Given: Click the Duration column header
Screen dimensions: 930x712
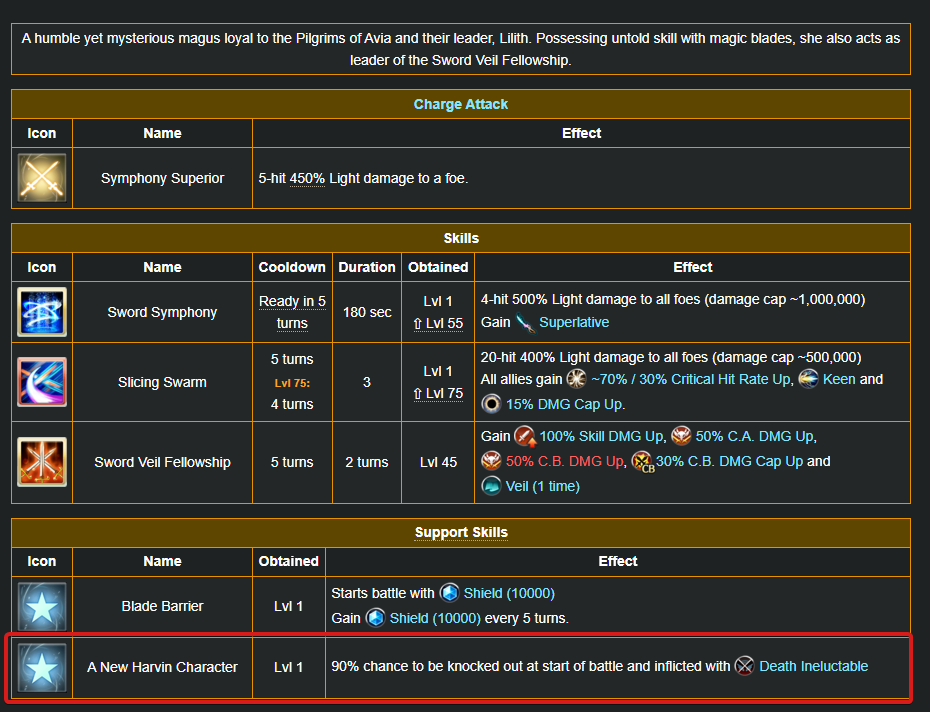Looking at the screenshot, I should [x=367, y=267].
